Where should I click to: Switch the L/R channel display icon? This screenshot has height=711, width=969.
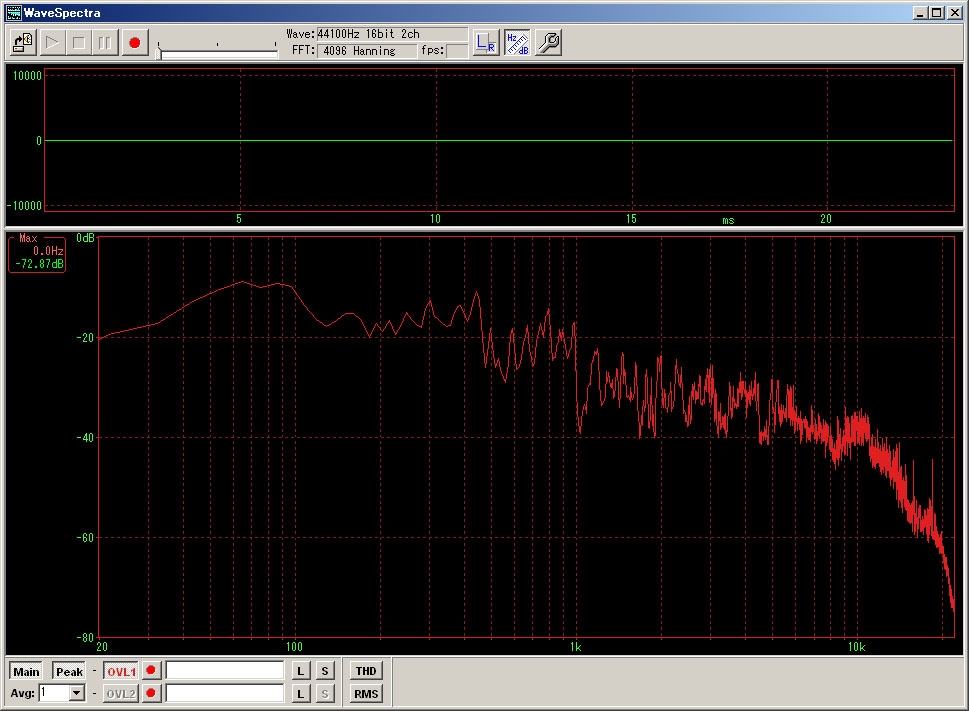(486, 43)
